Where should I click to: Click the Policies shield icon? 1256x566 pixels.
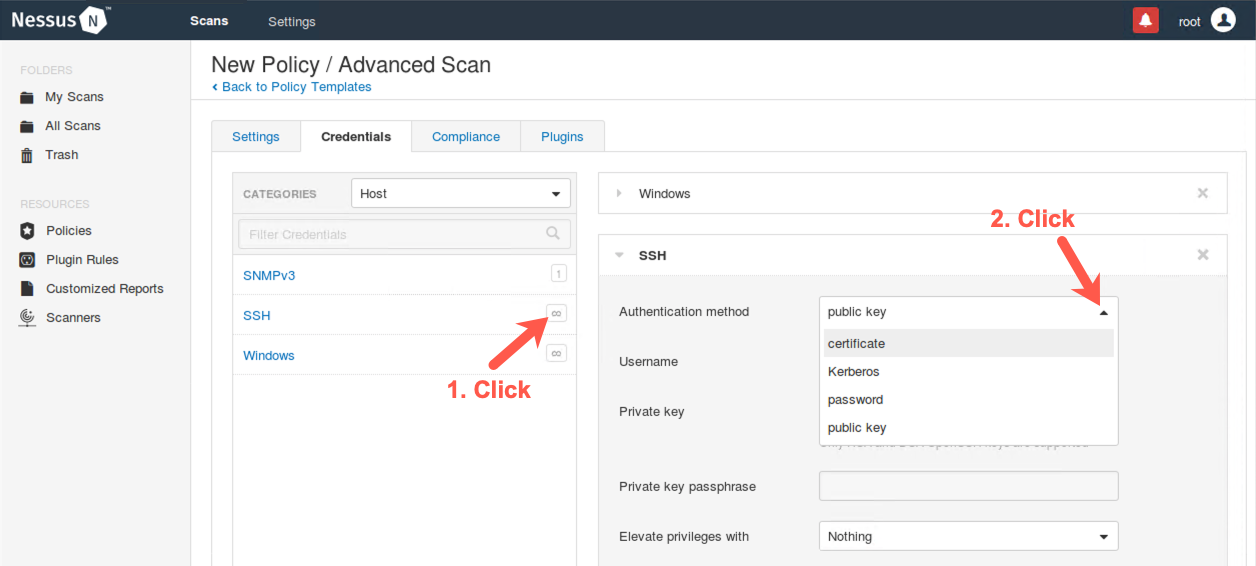[28, 231]
